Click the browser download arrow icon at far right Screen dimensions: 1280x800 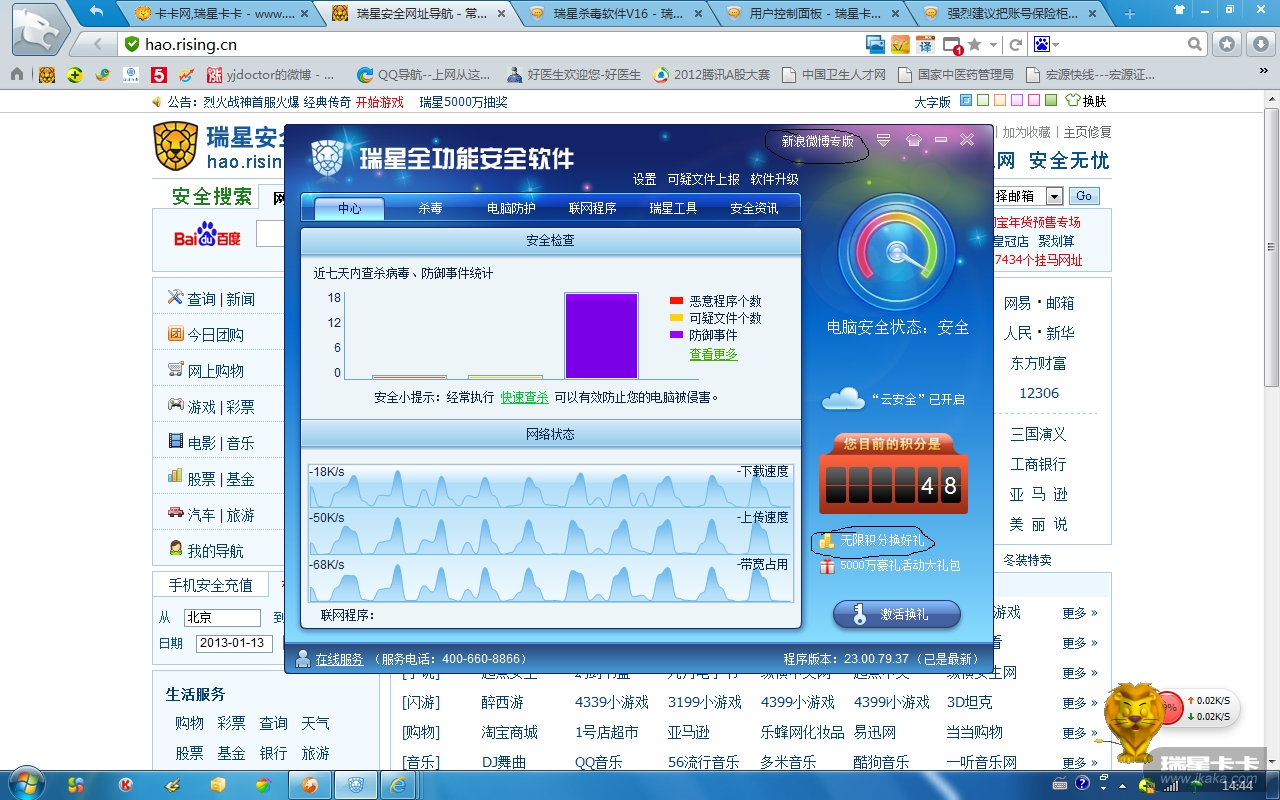click(1261, 44)
